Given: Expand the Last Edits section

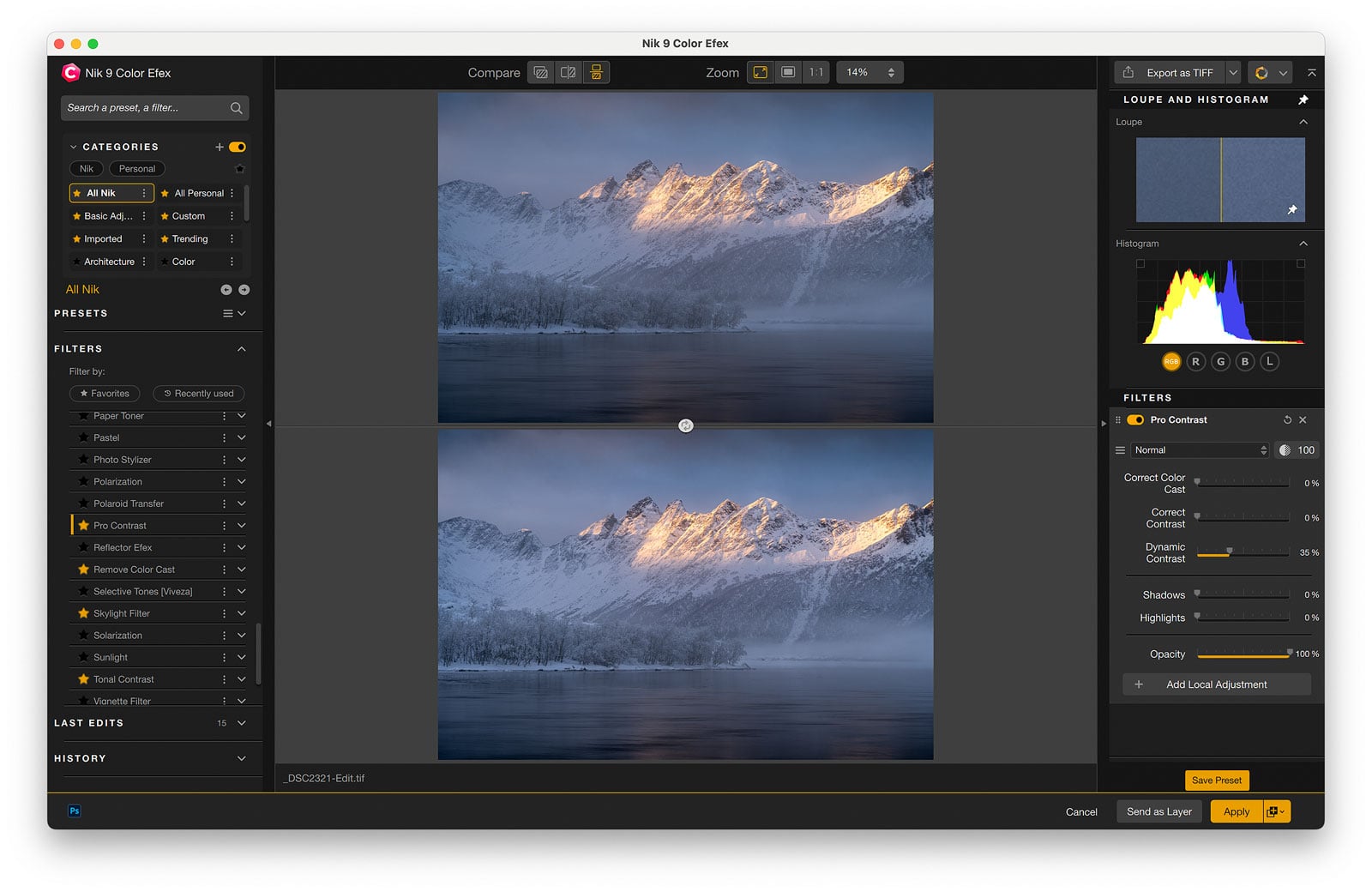Looking at the screenshot, I should [242, 724].
